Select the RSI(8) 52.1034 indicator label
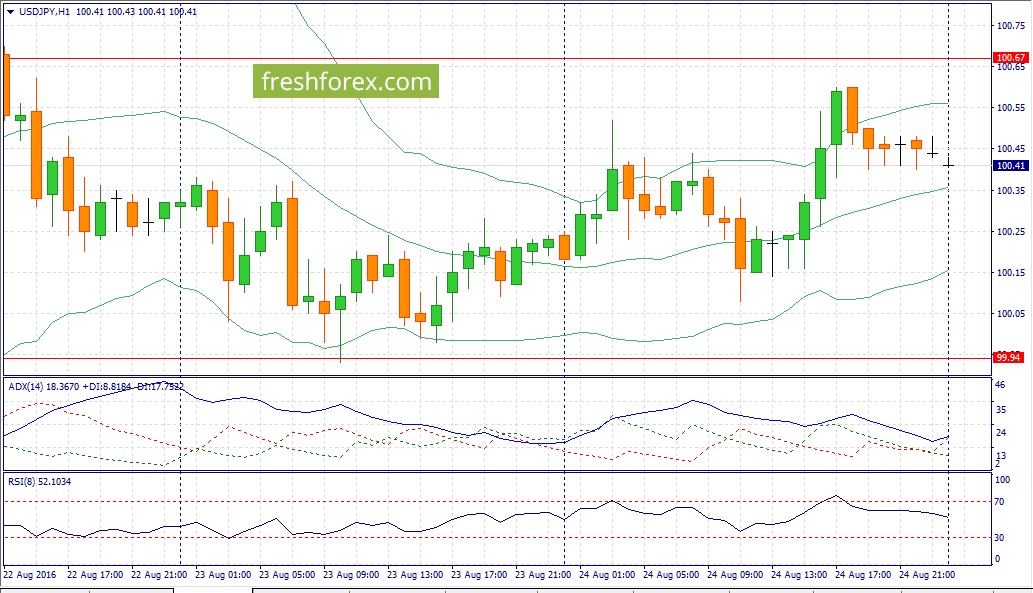The width and height of the screenshot is (1033, 593). click(x=40, y=482)
